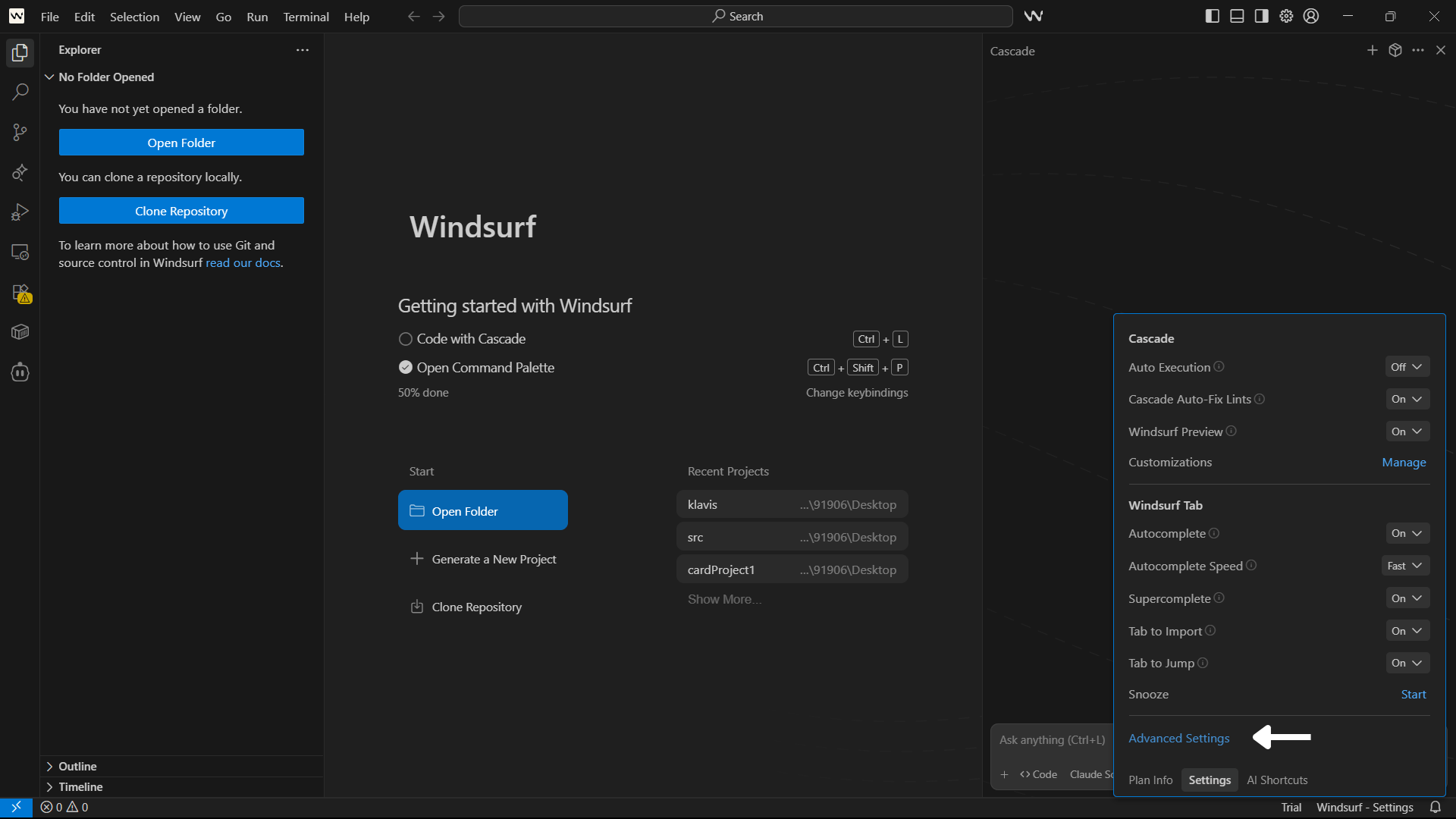Viewport: 1456px width, 819px height.
Task: Click the Ask anything Cascade input
Action: tap(1053, 739)
